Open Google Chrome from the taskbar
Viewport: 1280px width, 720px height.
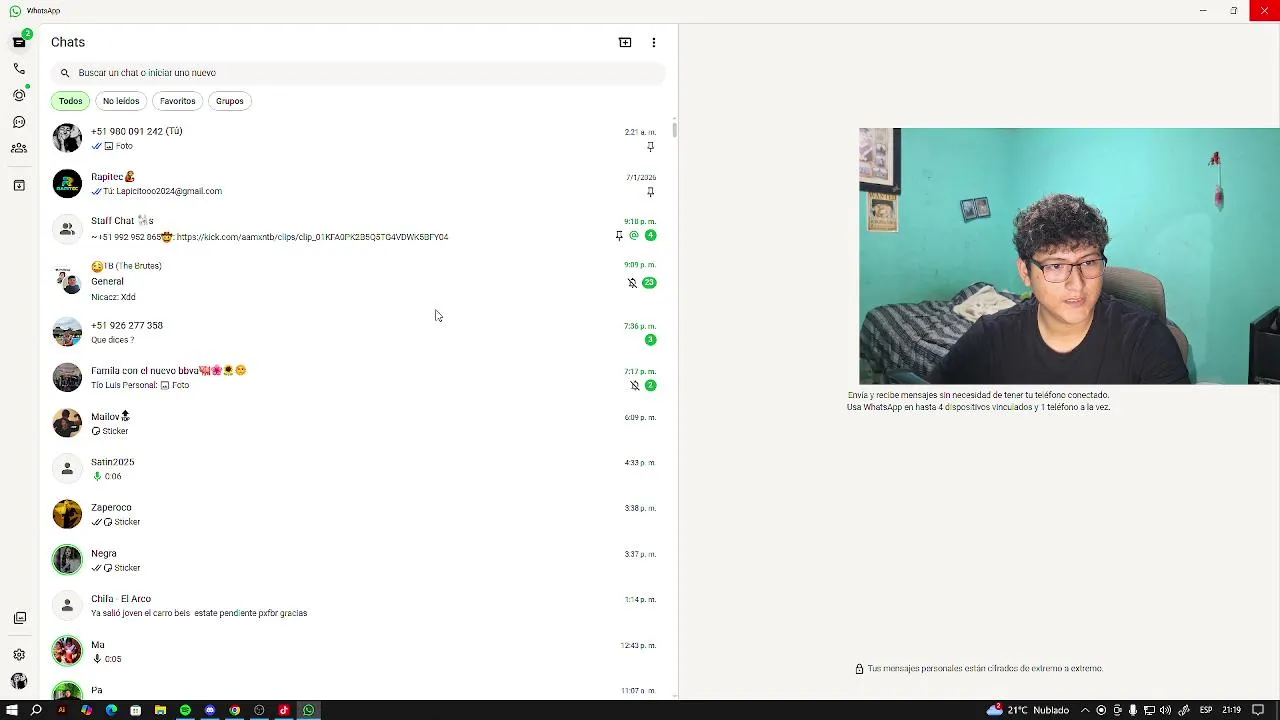[x=235, y=710]
